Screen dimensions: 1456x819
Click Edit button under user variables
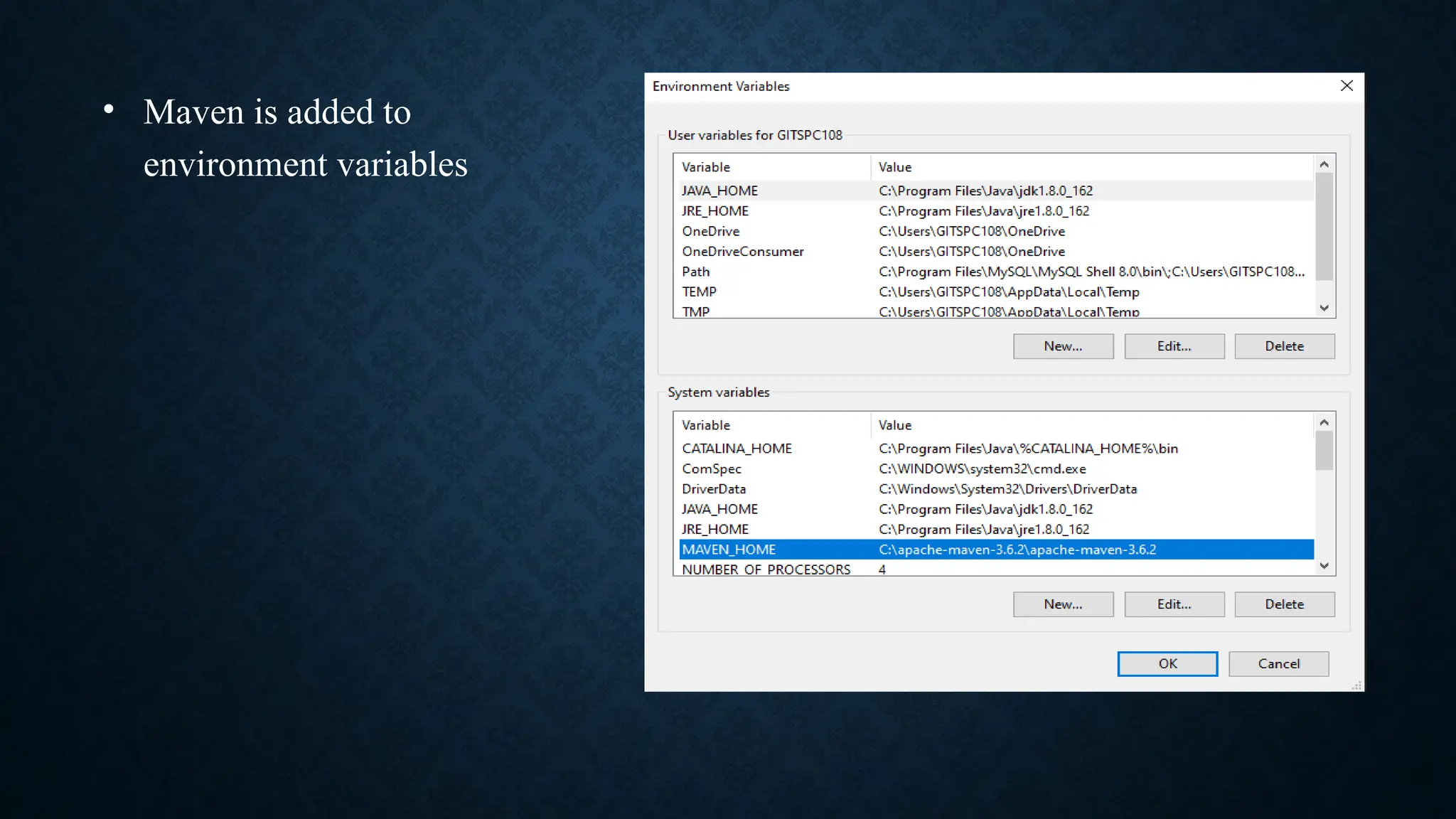[1174, 346]
